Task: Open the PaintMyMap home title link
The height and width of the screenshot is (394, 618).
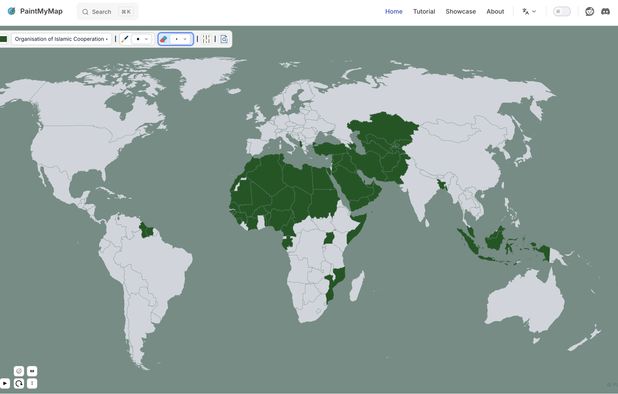Action: tap(41, 11)
